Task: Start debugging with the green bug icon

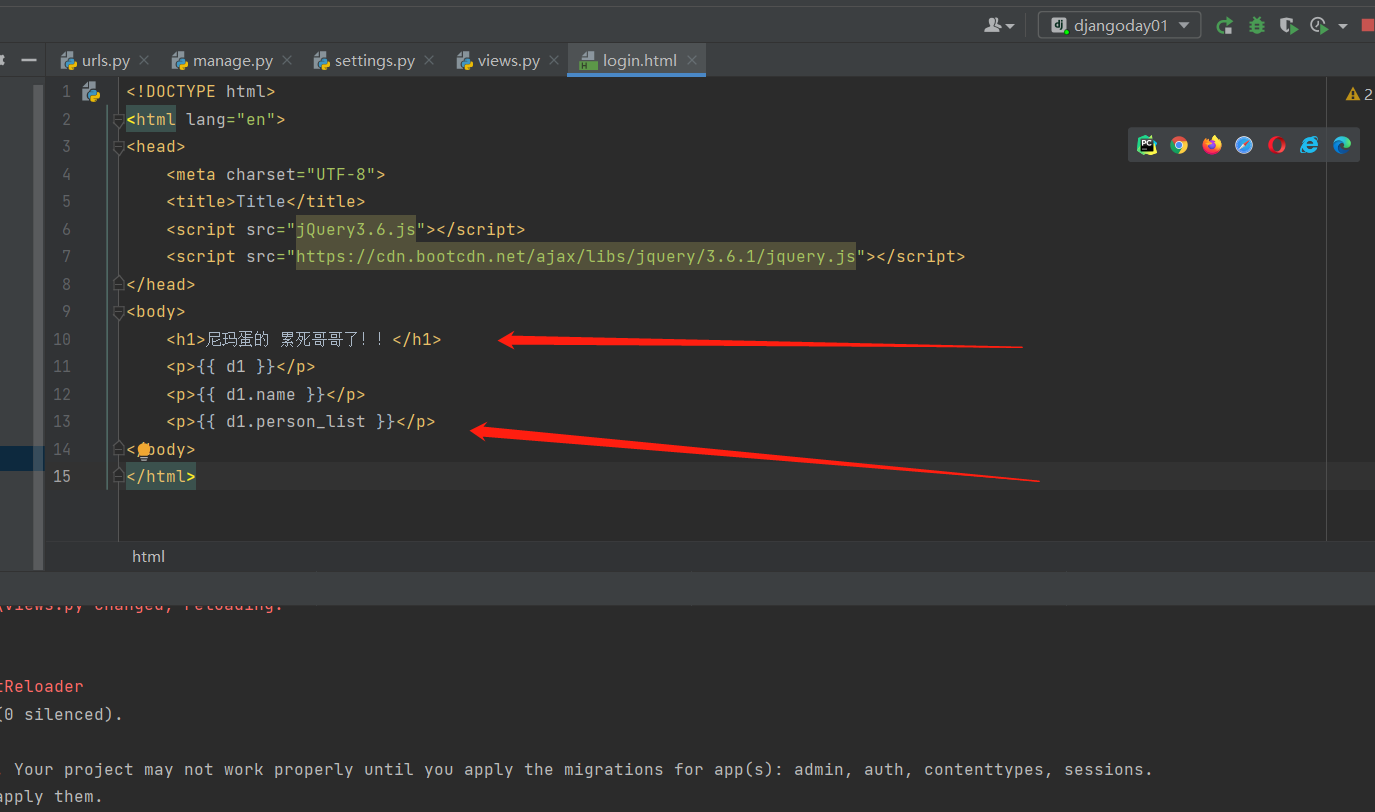Action: pyautogui.click(x=1257, y=26)
